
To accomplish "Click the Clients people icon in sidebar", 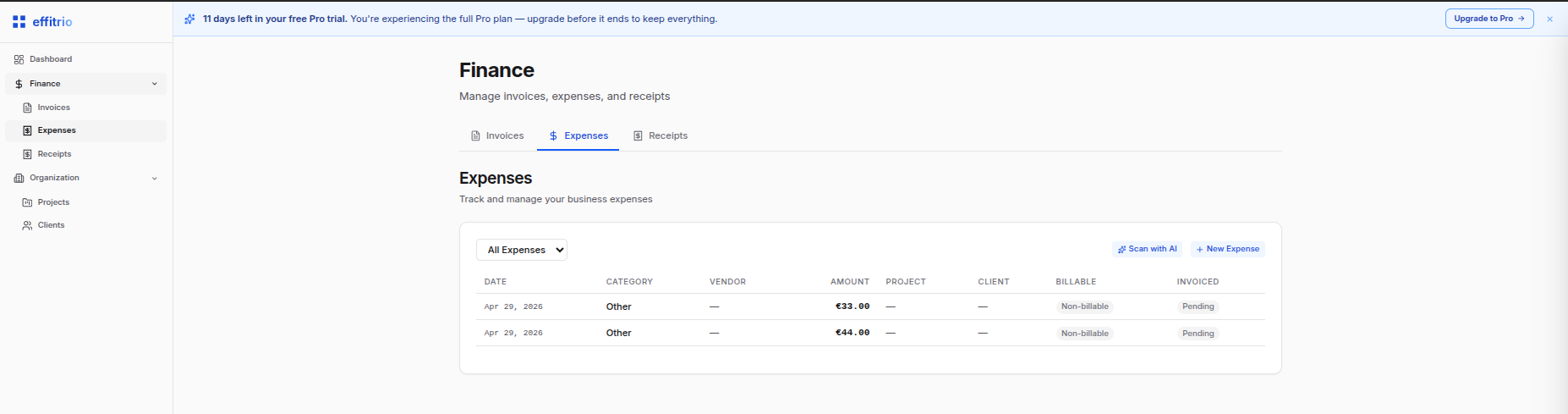I will [x=27, y=225].
